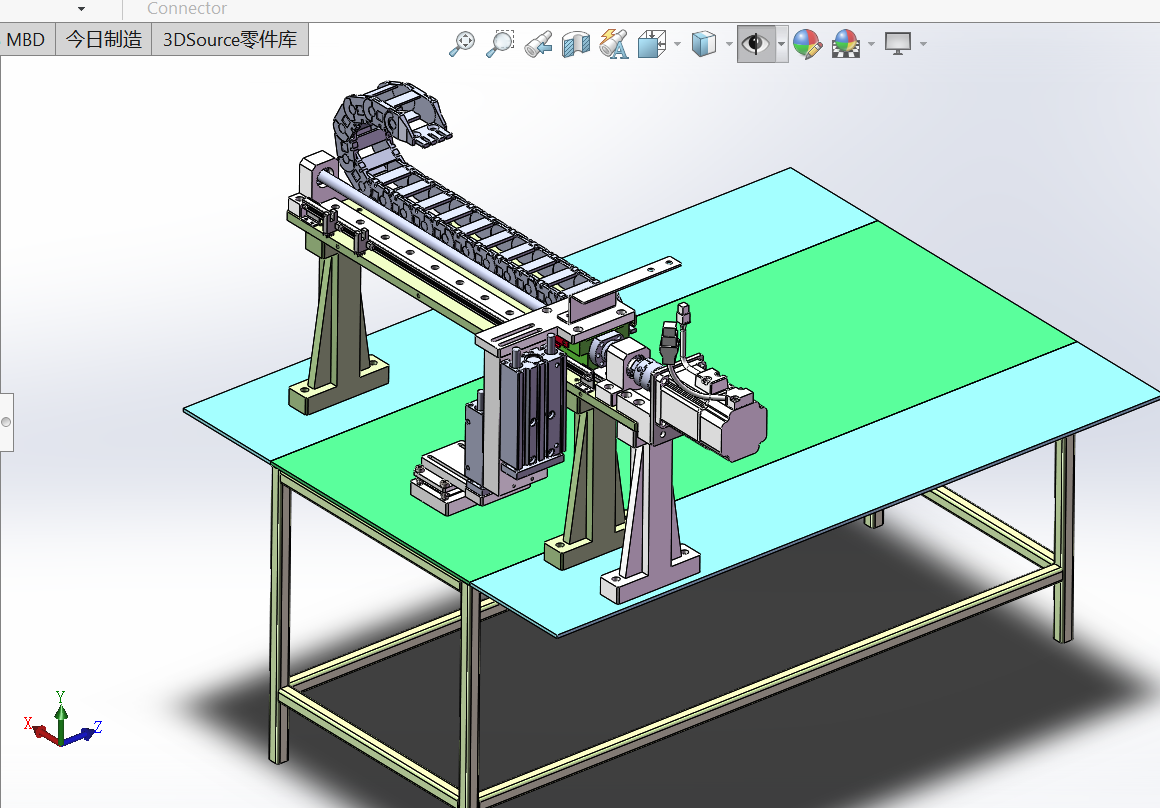This screenshot has height=808, width=1160.
Task: Select the 3DSource零件库 tab
Action: pos(230,39)
